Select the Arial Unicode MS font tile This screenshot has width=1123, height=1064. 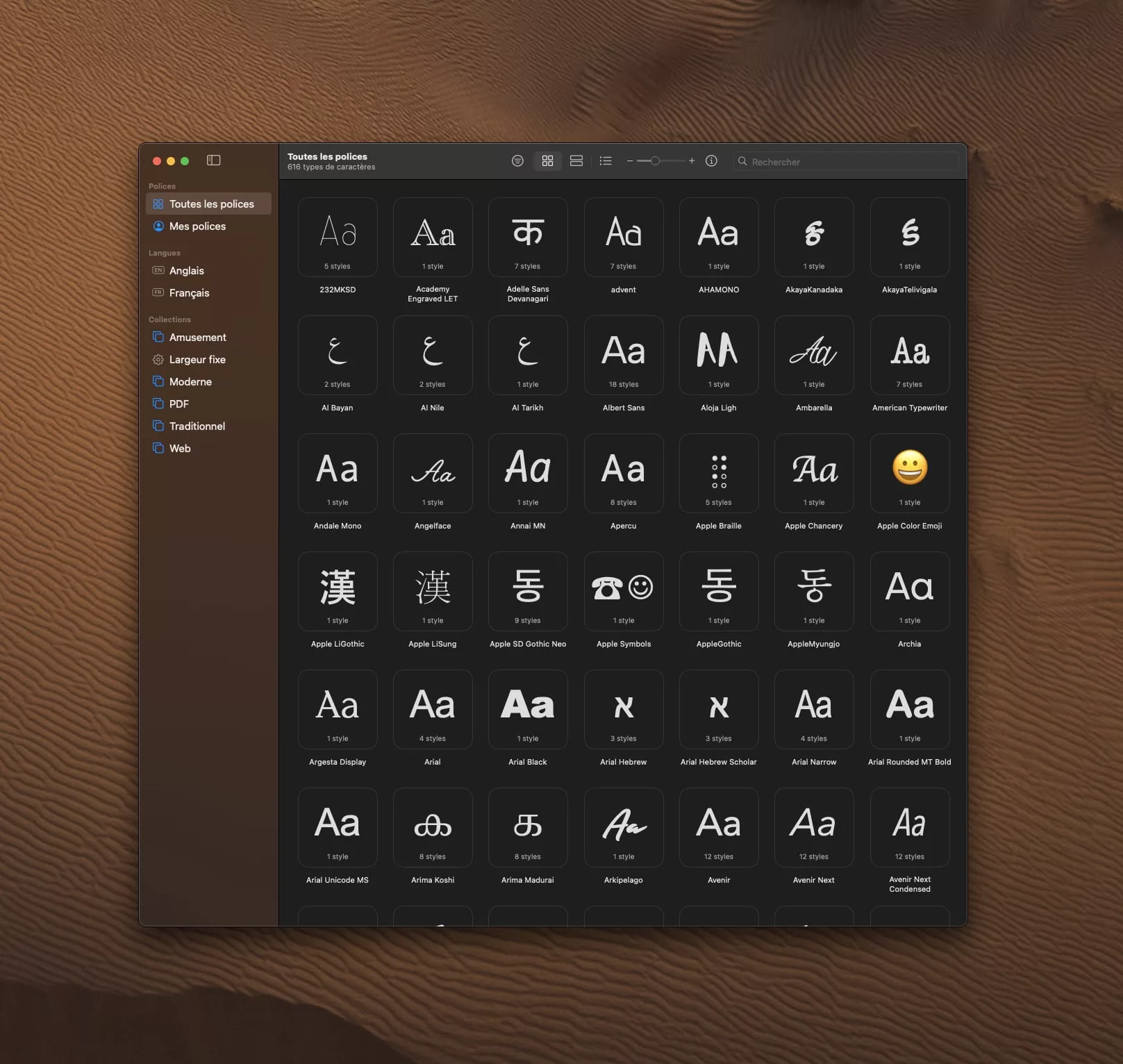pos(338,827)
